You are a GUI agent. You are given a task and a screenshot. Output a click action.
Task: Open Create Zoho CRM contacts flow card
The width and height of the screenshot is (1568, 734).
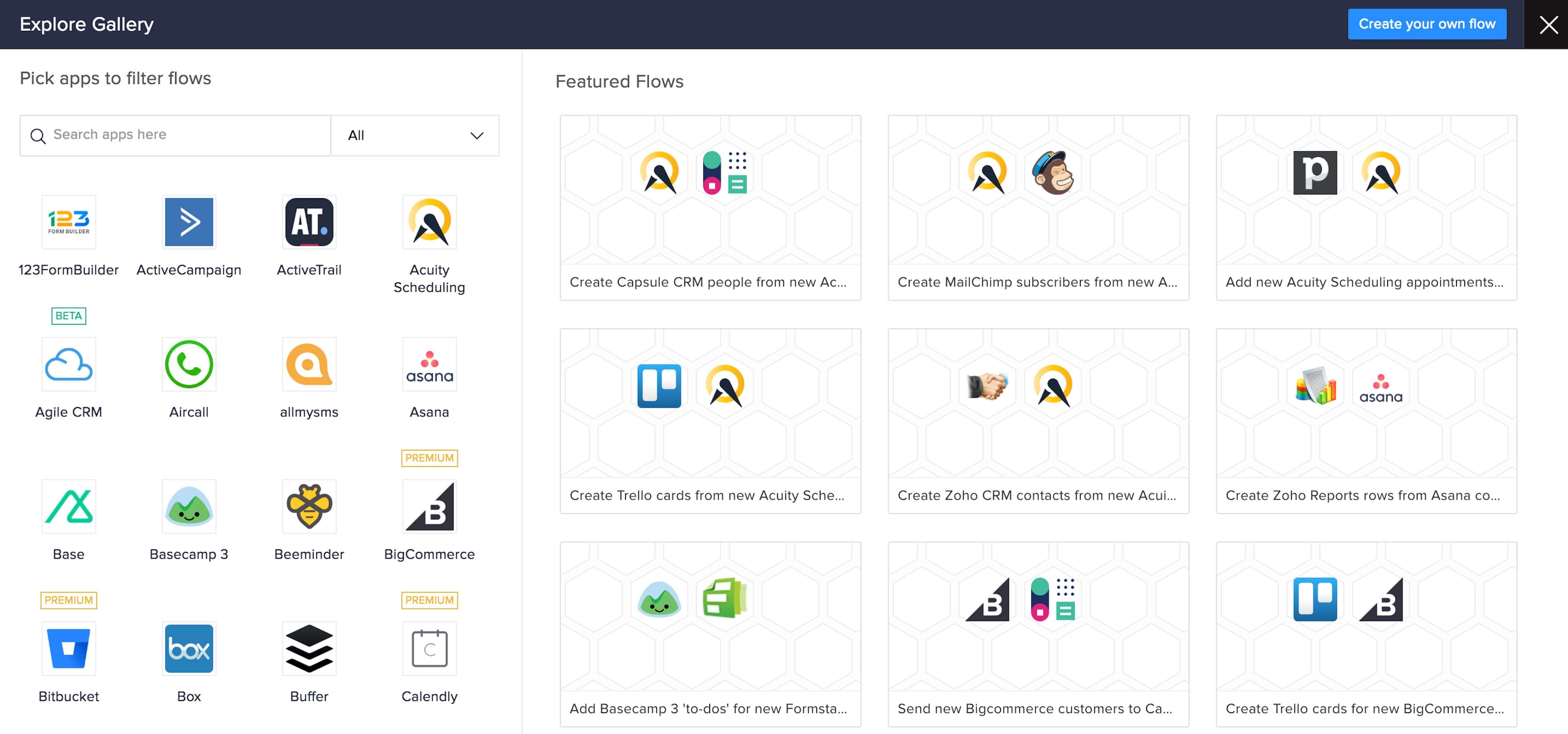(1038, 421)
